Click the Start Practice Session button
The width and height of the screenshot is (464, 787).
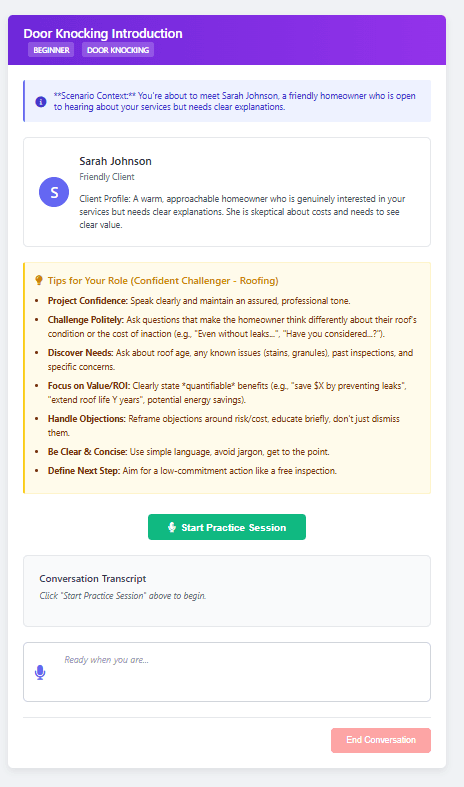[x=226, y=527]
